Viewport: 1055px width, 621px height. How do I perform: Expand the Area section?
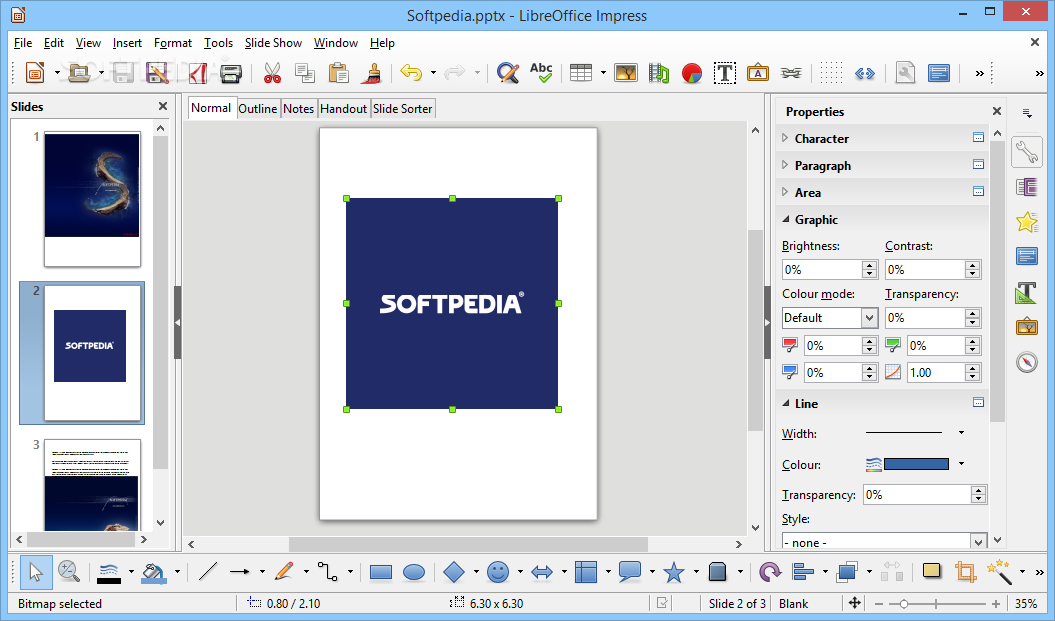[x=785, y=192]
